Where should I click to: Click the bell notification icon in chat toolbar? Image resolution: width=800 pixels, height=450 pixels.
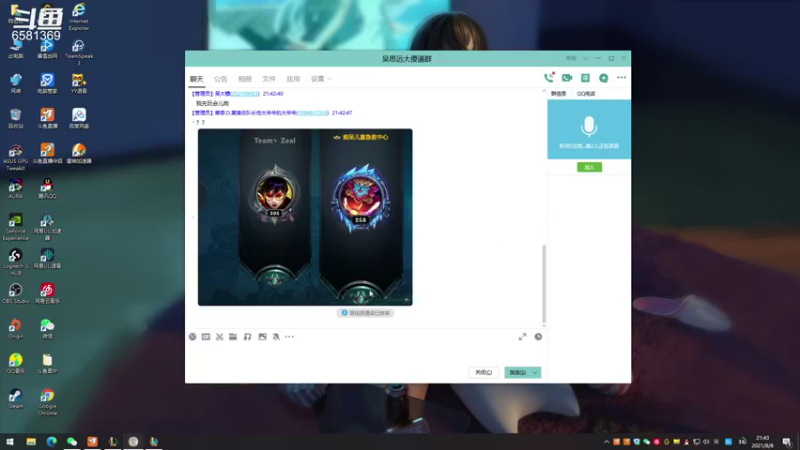[x=276, y=337]
